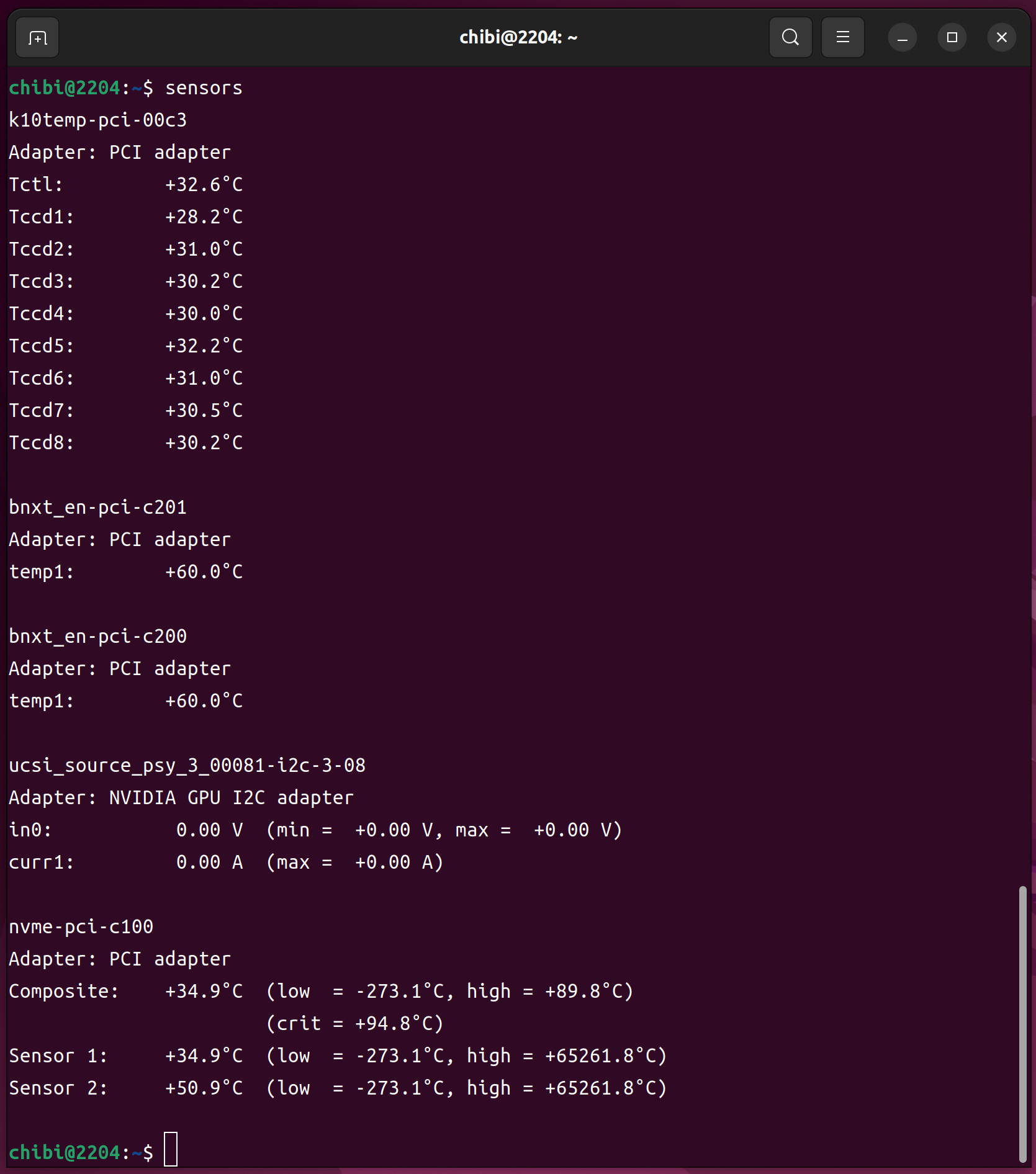Open a new terminal tab
Viewport: 1036px width, 1174px height.
(37, 38)
